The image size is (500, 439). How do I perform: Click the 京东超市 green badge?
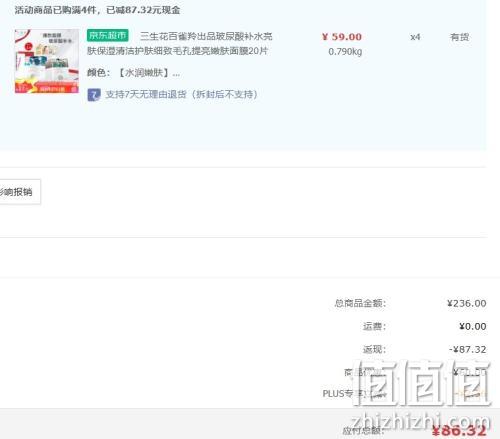tap(108, 35)
